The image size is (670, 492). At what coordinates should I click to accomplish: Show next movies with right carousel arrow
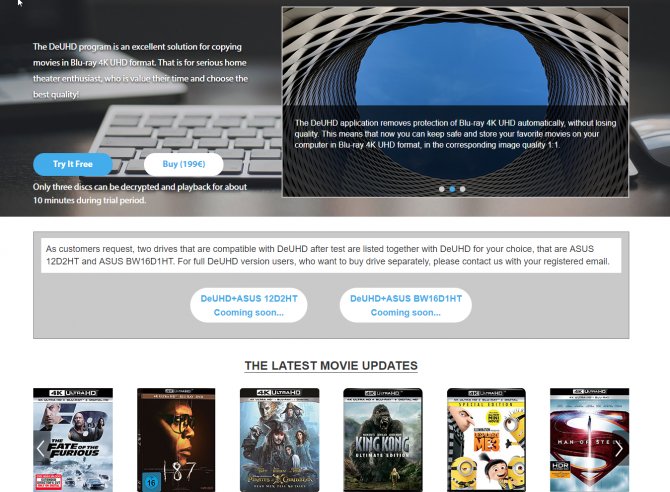[x=619, y=448]
